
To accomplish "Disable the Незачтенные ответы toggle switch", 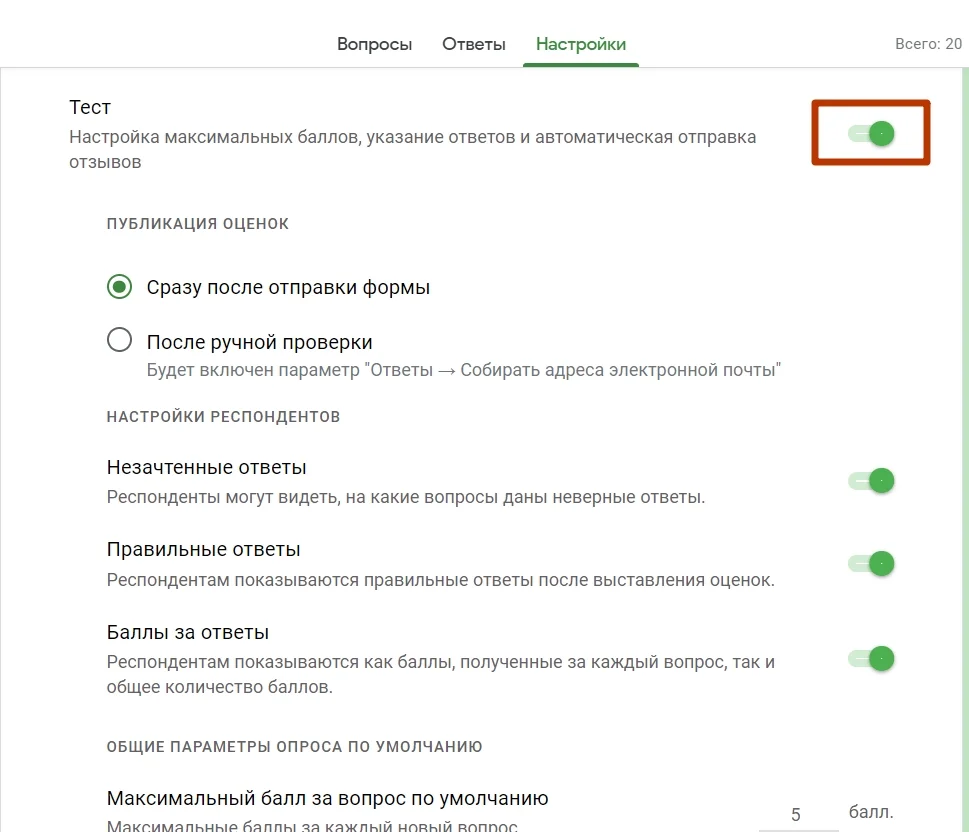I will click(x=871, y=481).
